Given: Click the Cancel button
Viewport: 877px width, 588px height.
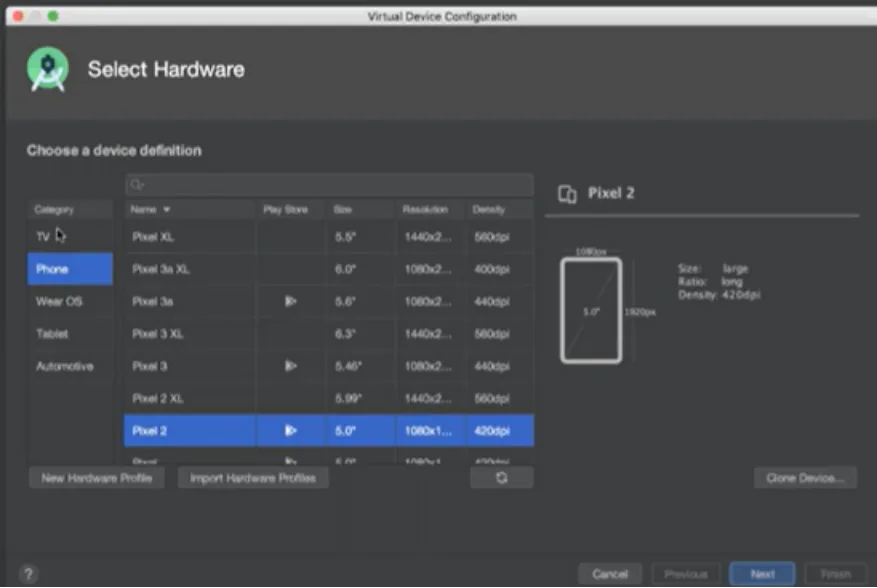Looking at the screenshot, I should [x=610, y=574].
